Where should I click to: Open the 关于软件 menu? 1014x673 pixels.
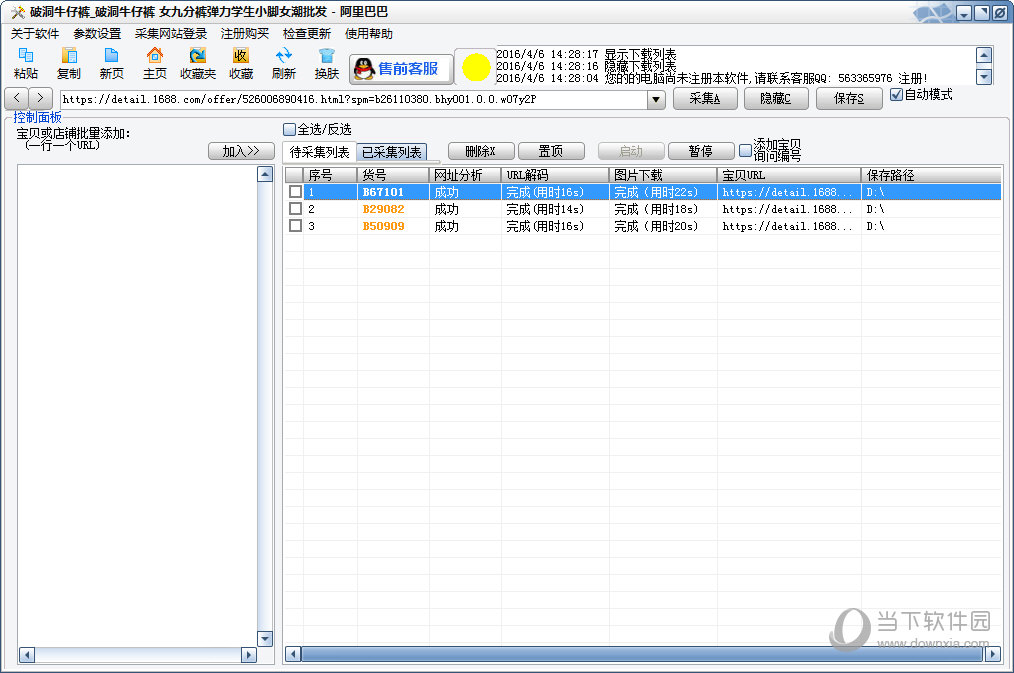(x=35, y=34)
